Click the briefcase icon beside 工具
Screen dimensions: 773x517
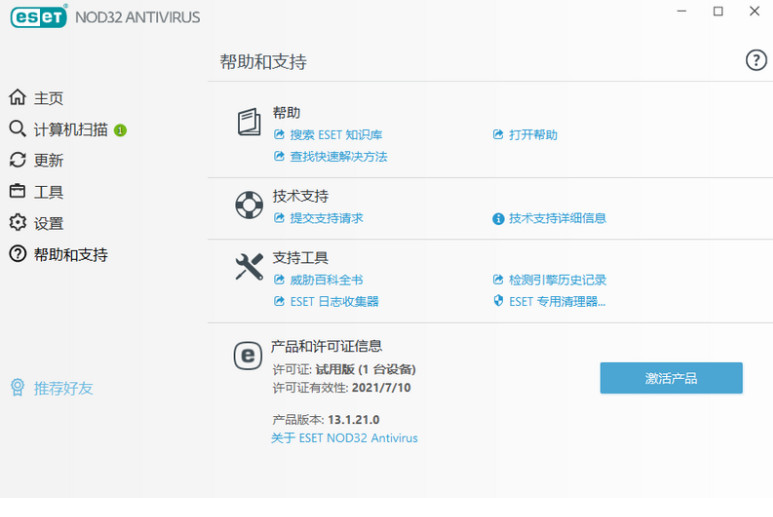pos(17,191)
